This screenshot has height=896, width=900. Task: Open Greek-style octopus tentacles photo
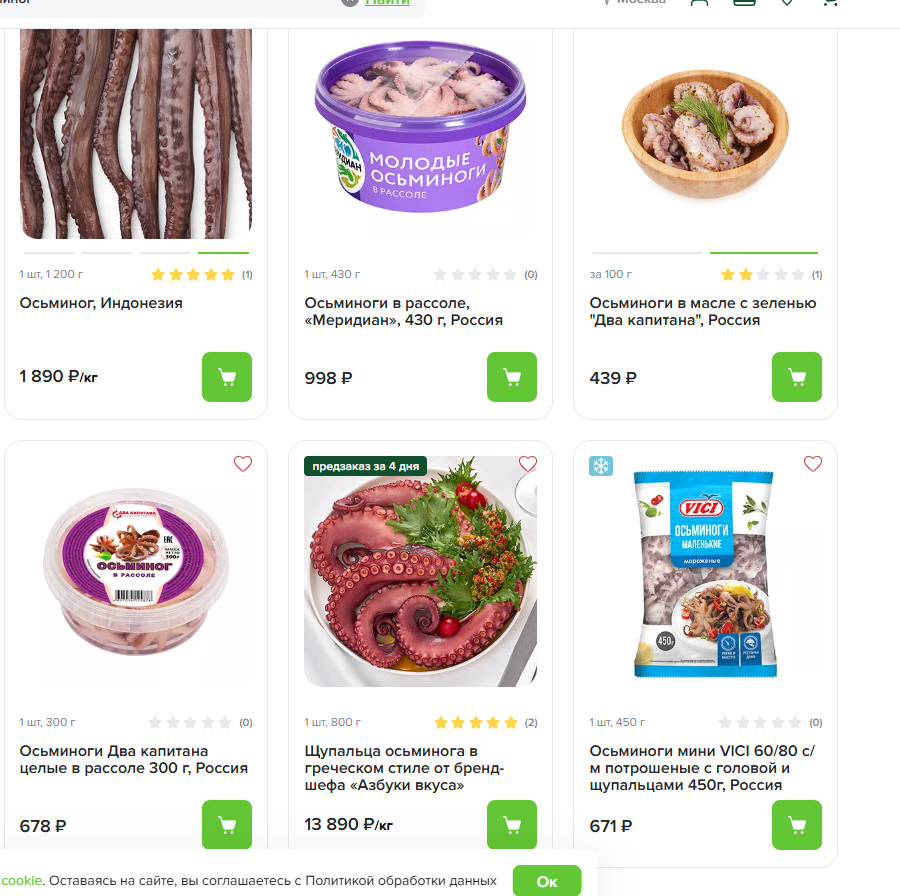[x=420, y=571]
